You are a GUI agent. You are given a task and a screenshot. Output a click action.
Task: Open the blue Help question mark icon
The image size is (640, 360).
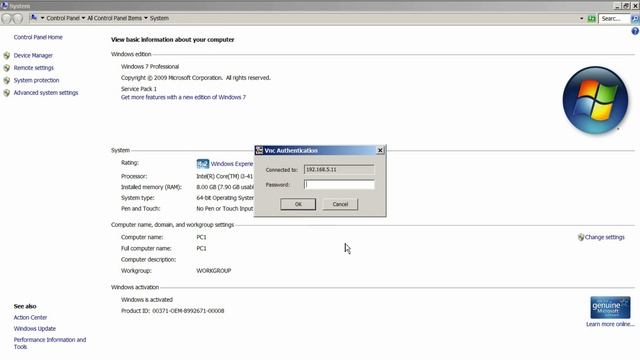click(x=635, y=31)
